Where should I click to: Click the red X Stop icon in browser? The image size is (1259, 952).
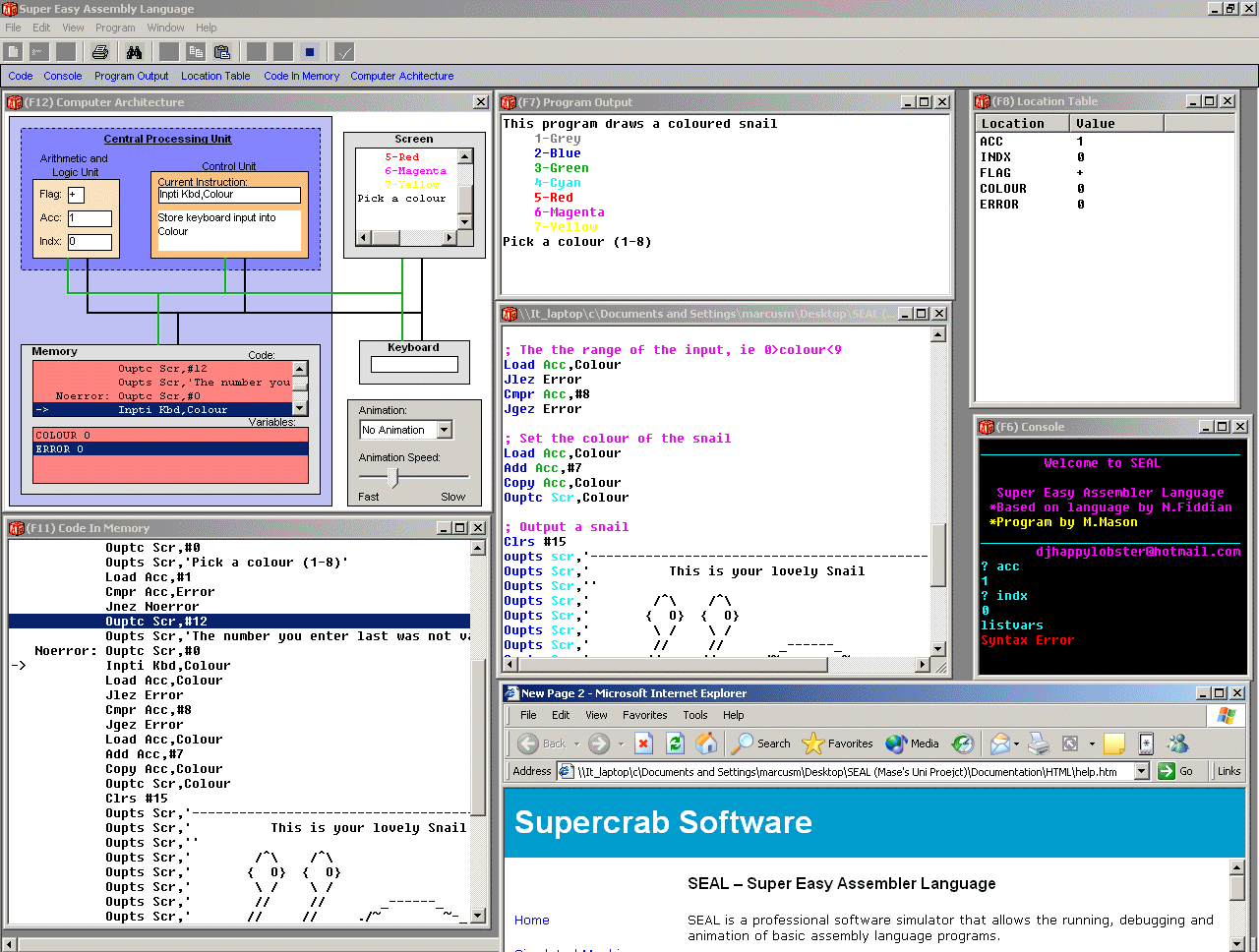(x=643, y=744)
